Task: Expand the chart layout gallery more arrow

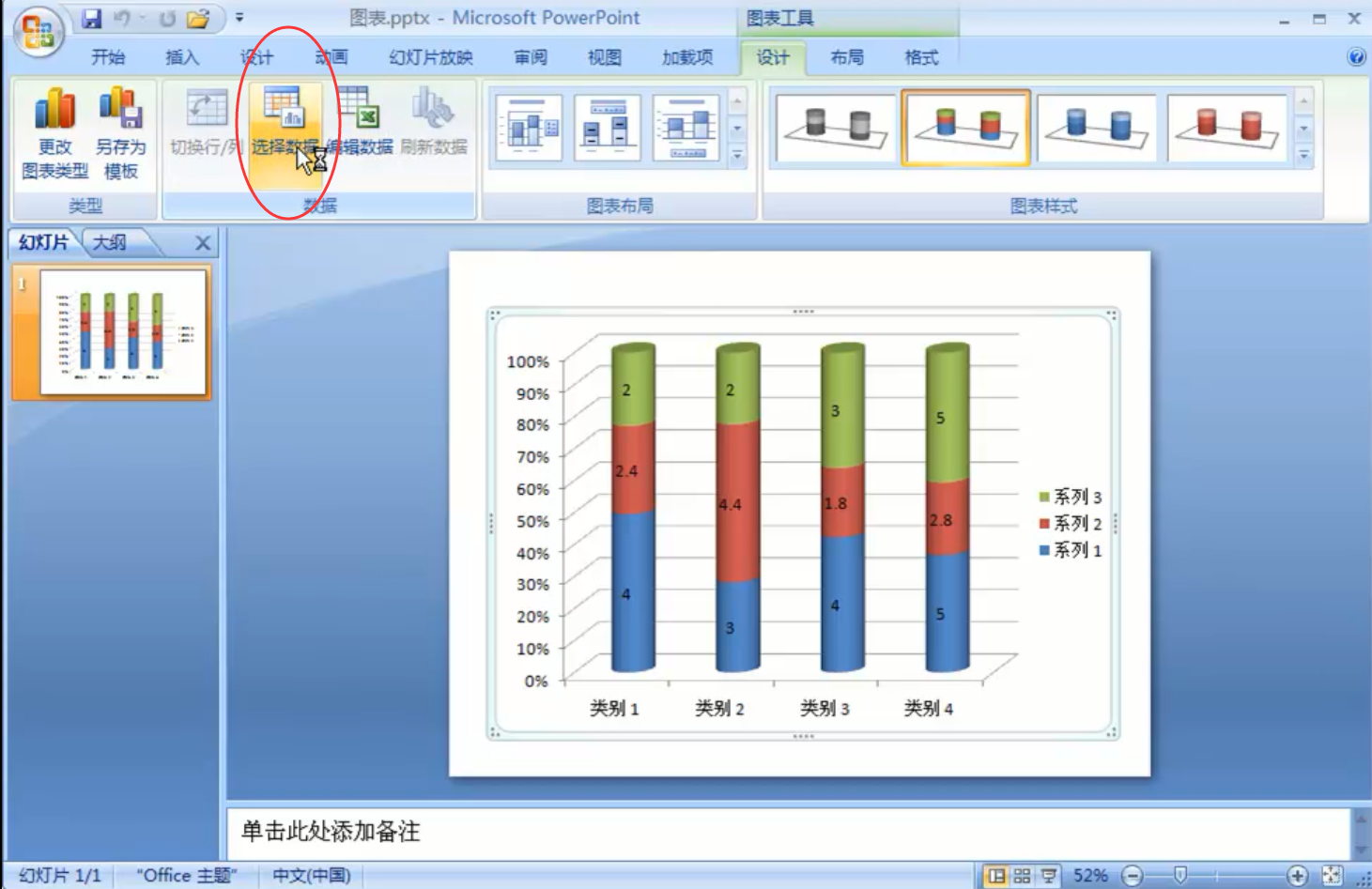Action: 737,155
